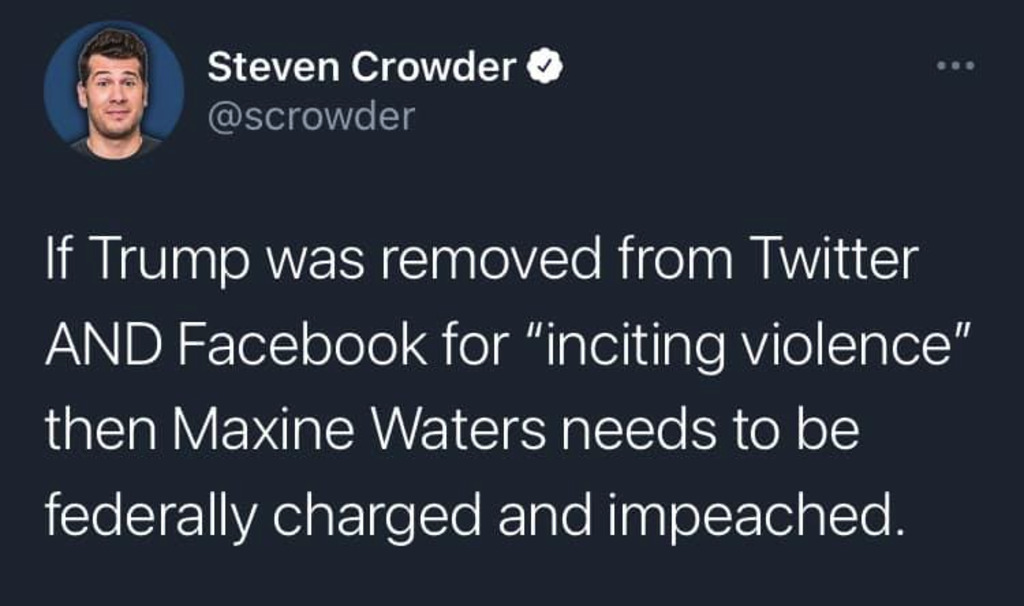This screenshot has width=1024, height=606.
Task: Click the capitalized word "AND"
Action: click(x=94, y=346)
